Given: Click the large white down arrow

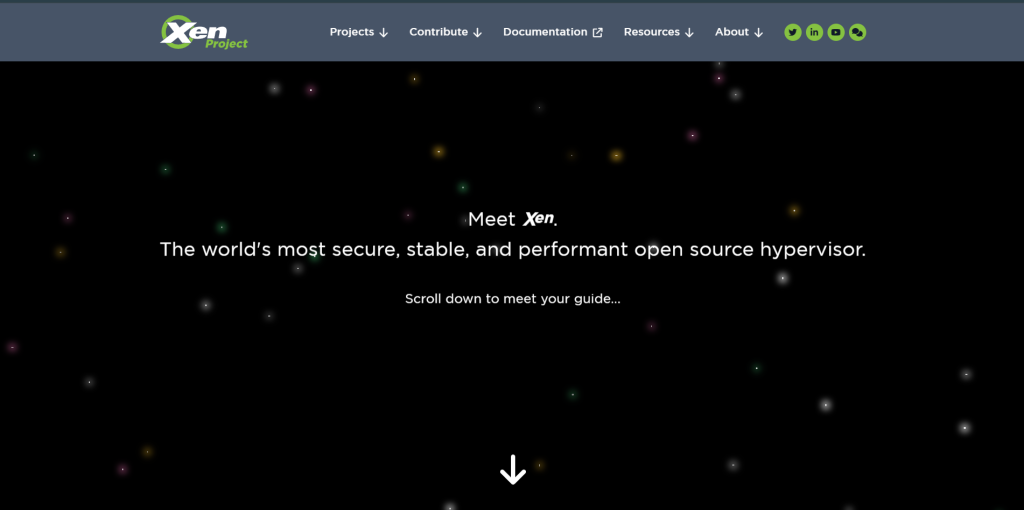Looking at the screenshot, I should [513, 470].
